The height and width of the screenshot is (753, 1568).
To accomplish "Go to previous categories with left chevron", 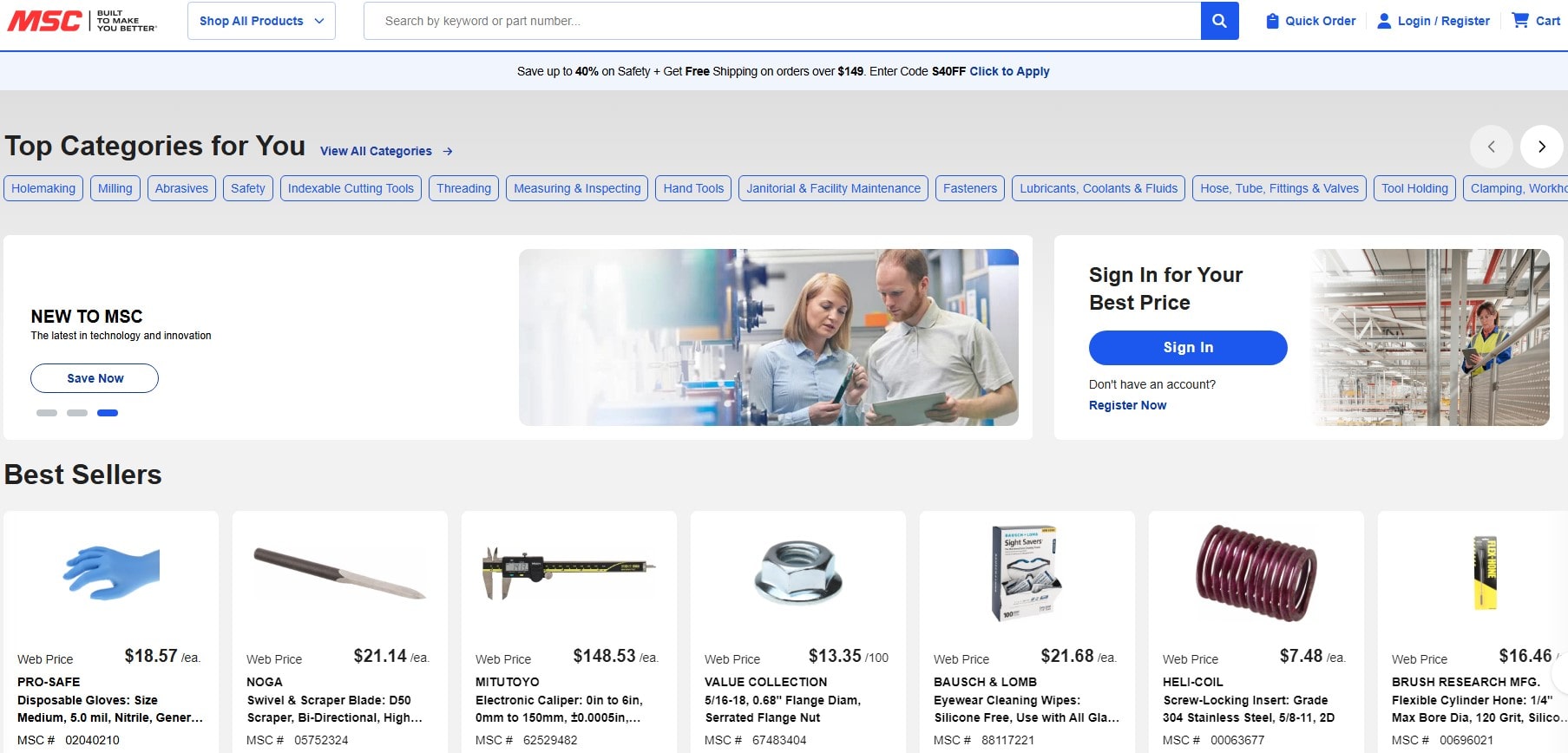I will pyautogui.click(x=1491, y=147).
